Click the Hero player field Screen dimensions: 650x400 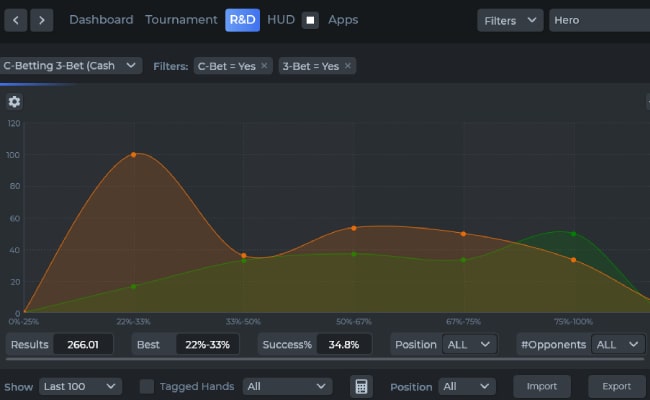[x=599, y=20]
